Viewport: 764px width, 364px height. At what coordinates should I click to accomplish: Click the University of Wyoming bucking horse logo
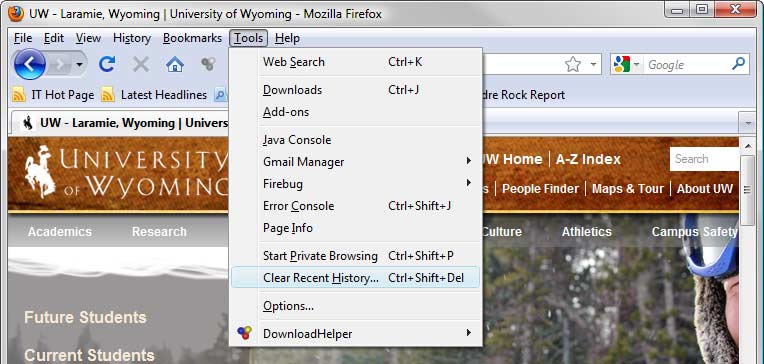click(x=40, y=171)
